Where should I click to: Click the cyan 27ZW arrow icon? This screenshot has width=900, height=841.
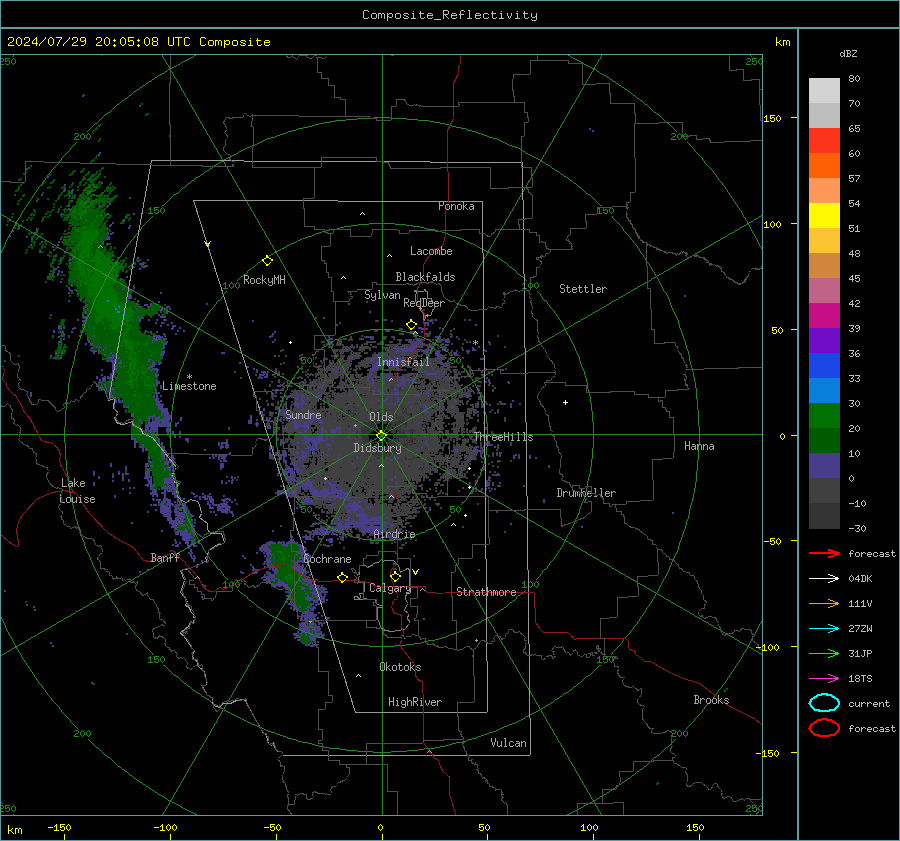pos(824,629)
